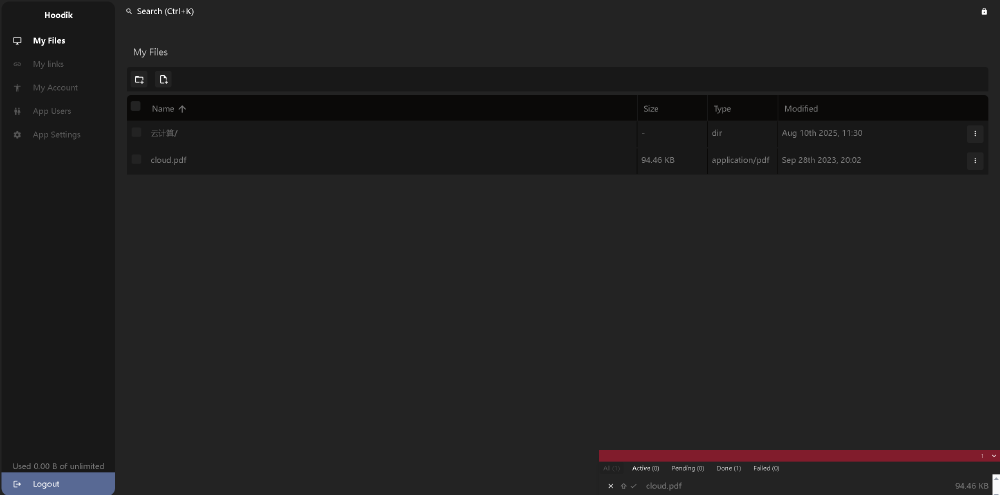Viewport: 1000px width, 495px height.
Task: Click the upload file icon
Action: click(x=163, y=80)
